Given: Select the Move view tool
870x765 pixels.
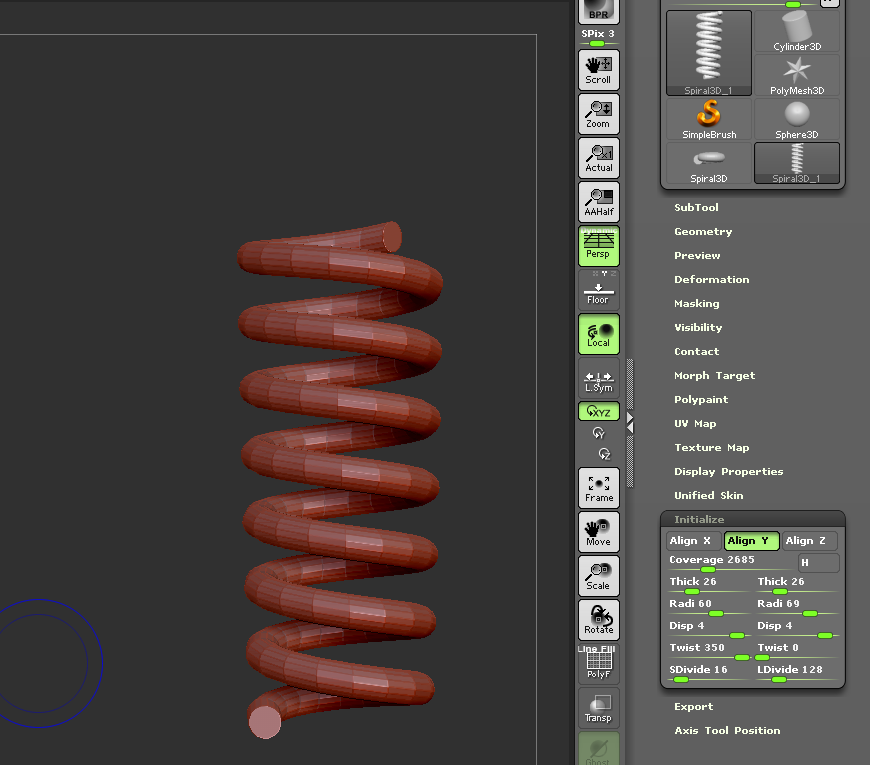Looking at the screenshot, I should (599, 531).
